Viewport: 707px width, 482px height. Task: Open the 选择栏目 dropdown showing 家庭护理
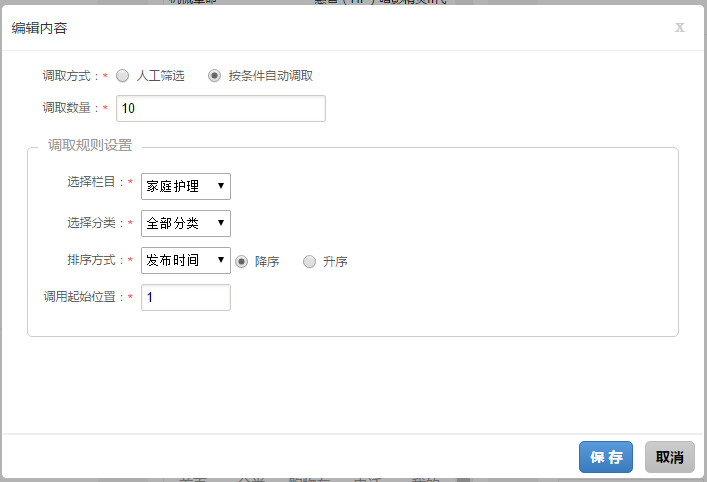click(x=186, y=186)
